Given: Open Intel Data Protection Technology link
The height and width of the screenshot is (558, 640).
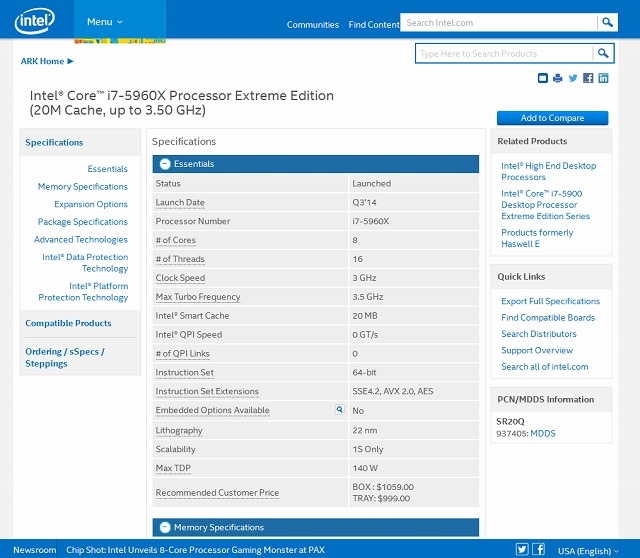Looking at the screenshot, I should [85, 262].
